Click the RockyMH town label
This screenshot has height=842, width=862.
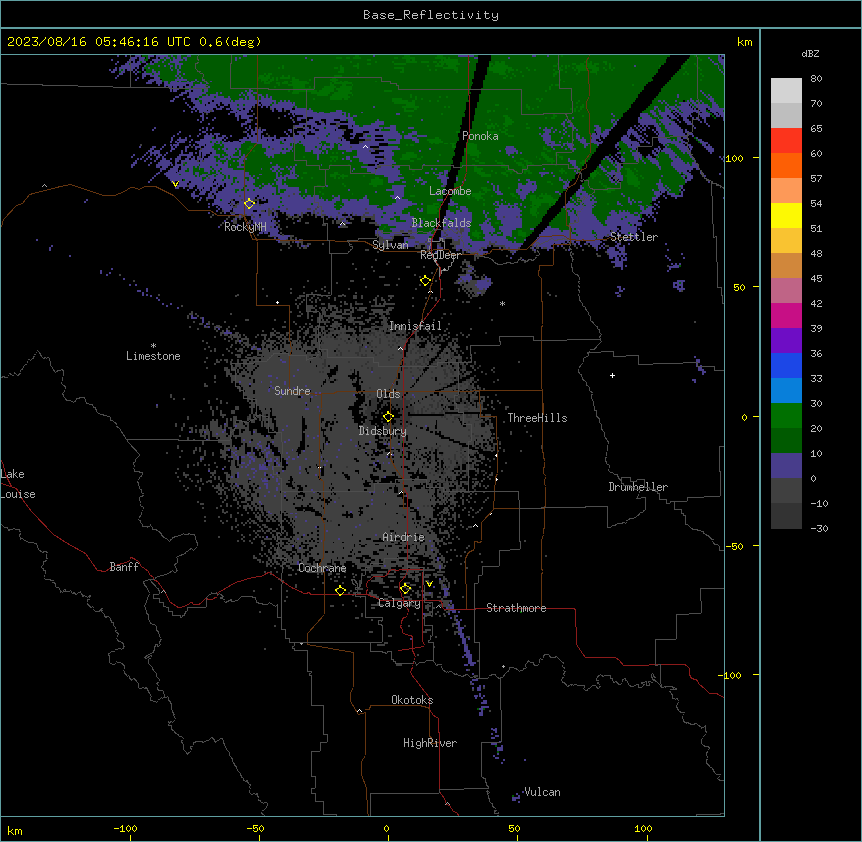tap(245, 227)
